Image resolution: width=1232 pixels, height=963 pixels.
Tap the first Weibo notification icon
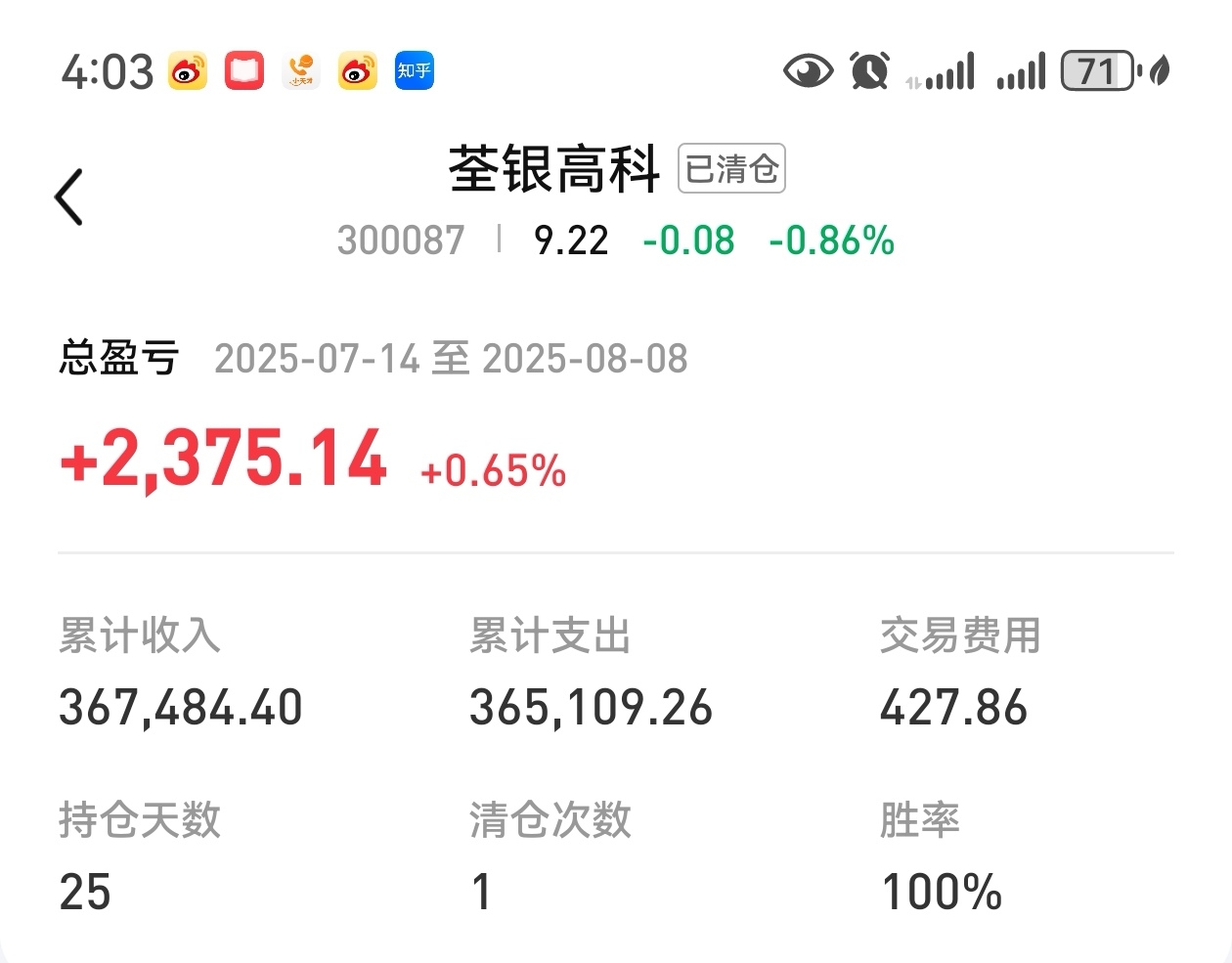coord(188,71)
